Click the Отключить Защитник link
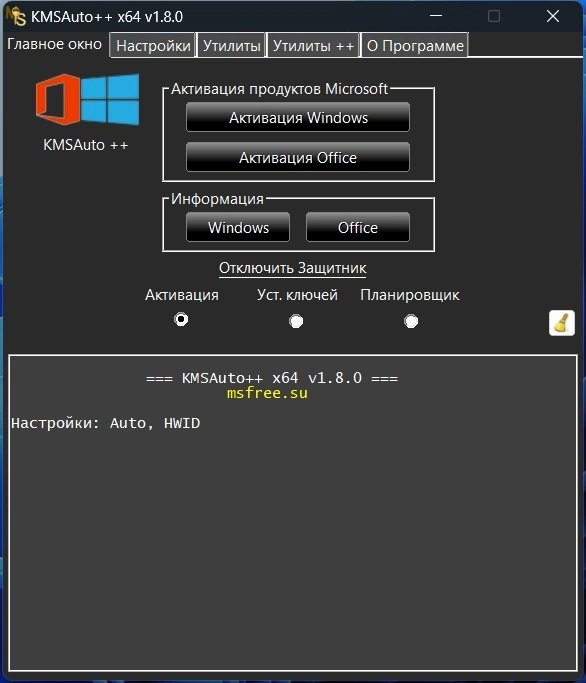 292,268
